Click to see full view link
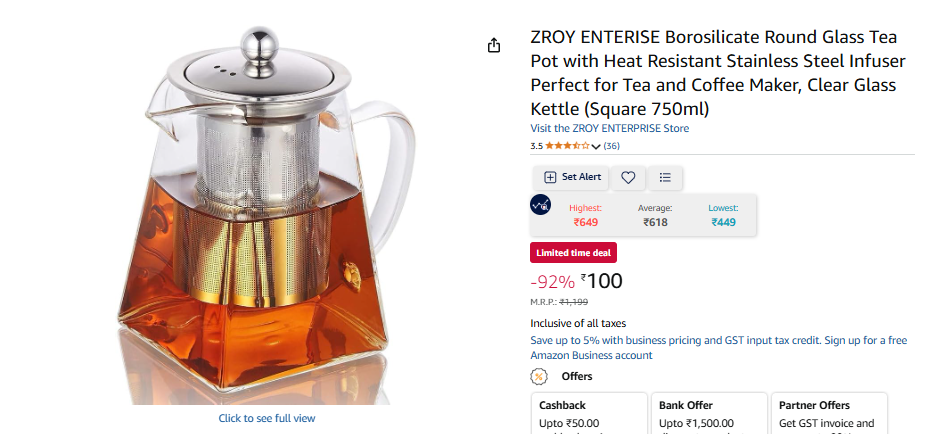The height and width of the screenshot is (434, 927). coord(267,418)
